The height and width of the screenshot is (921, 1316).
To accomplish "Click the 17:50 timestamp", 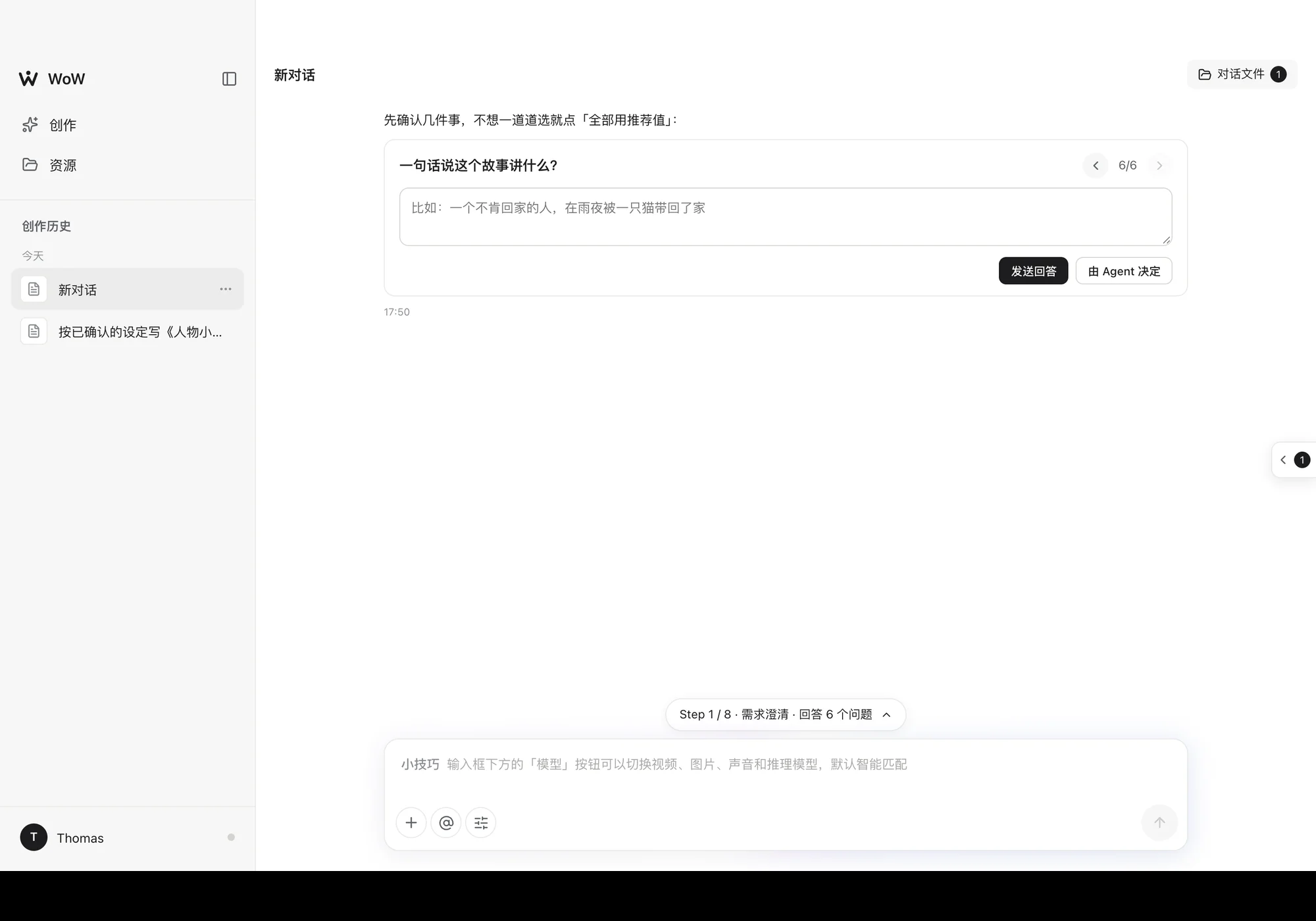I will [397, 312].
